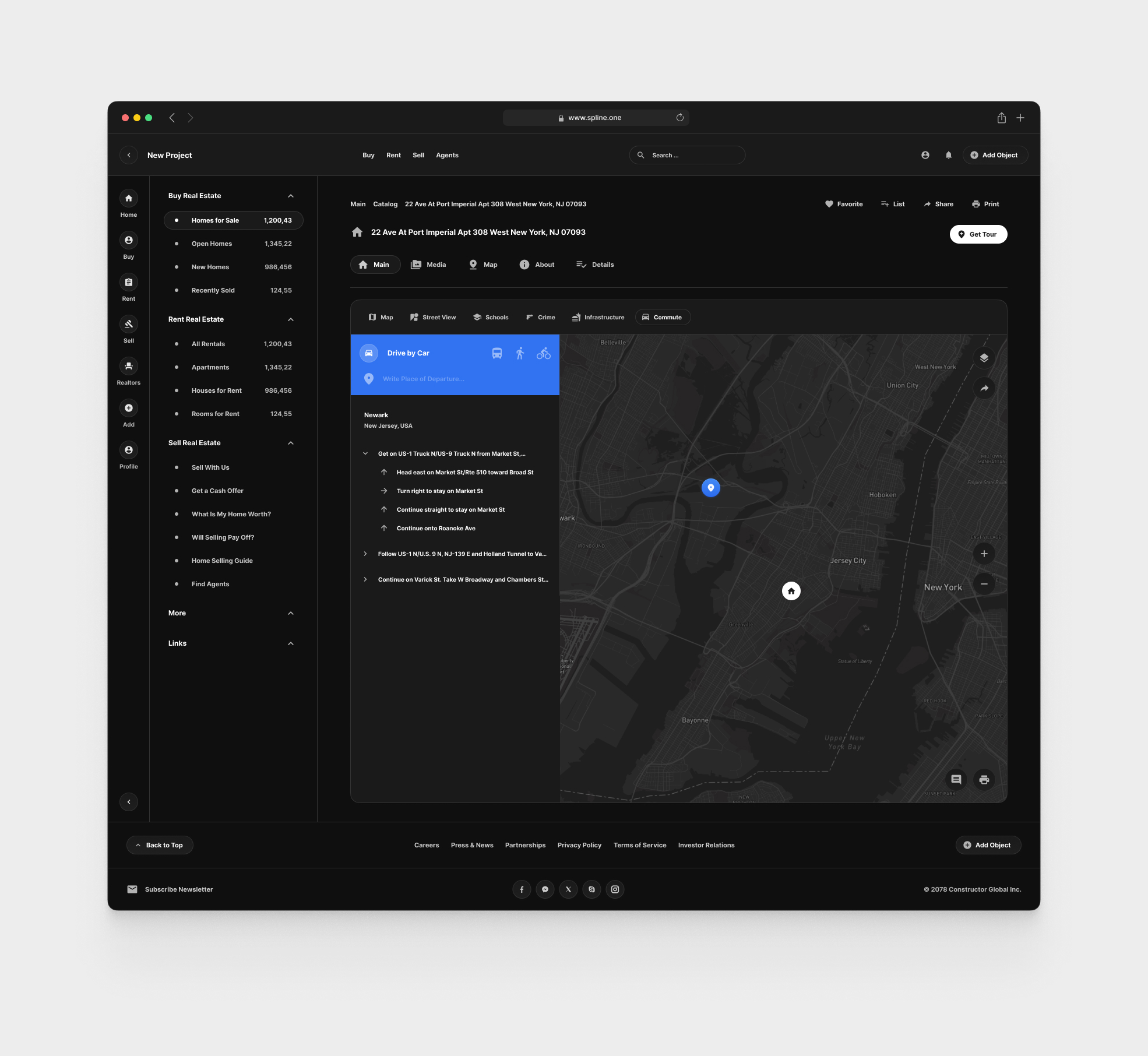
Task: Open Profile icon in left rail
Action: 129,450
